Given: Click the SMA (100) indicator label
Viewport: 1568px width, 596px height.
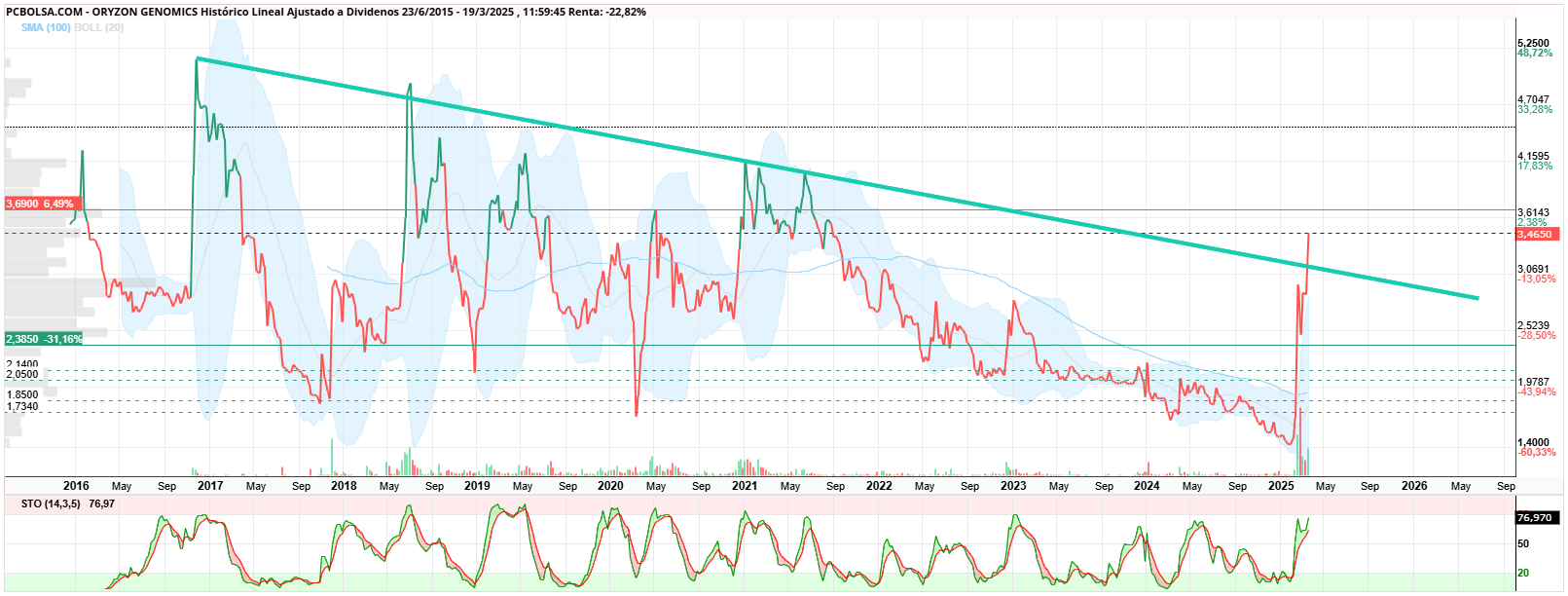Looking at the screenshot, I should pos(46,28).
